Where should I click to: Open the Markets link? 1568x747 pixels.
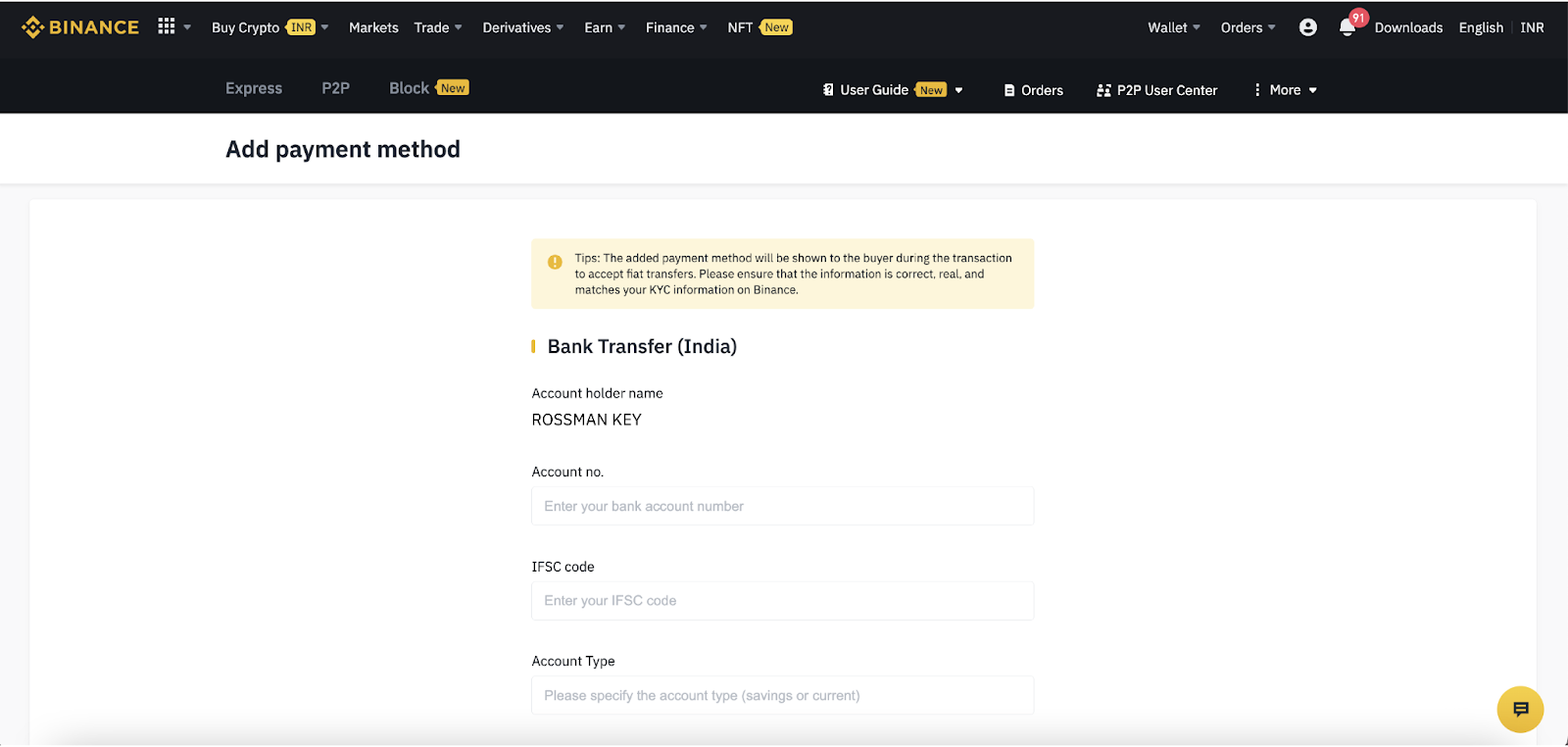pyautogui.click(x=373, y=27)
